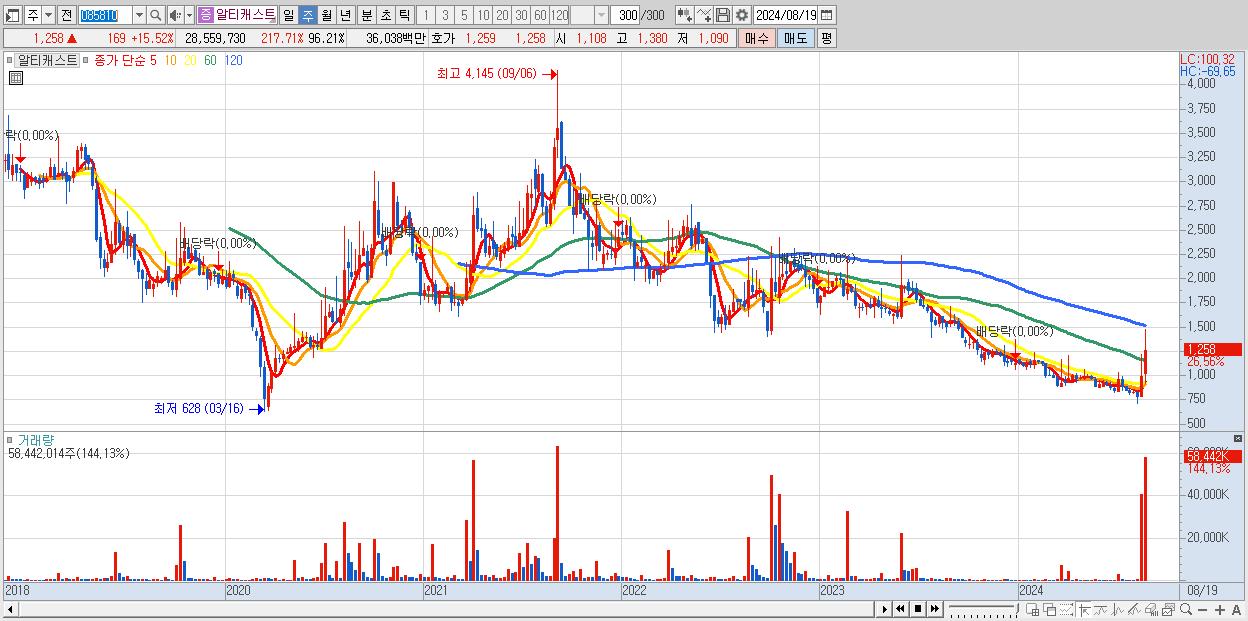Select the 년 yearly period button

[x=346, y=15]
